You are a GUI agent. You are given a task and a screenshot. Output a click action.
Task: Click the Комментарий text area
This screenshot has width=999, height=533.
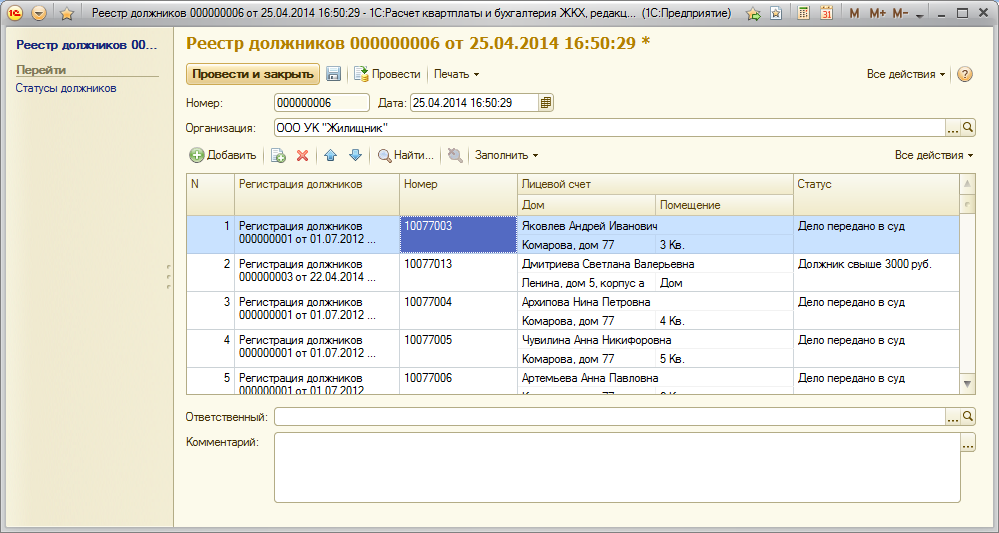coord(617,468)
